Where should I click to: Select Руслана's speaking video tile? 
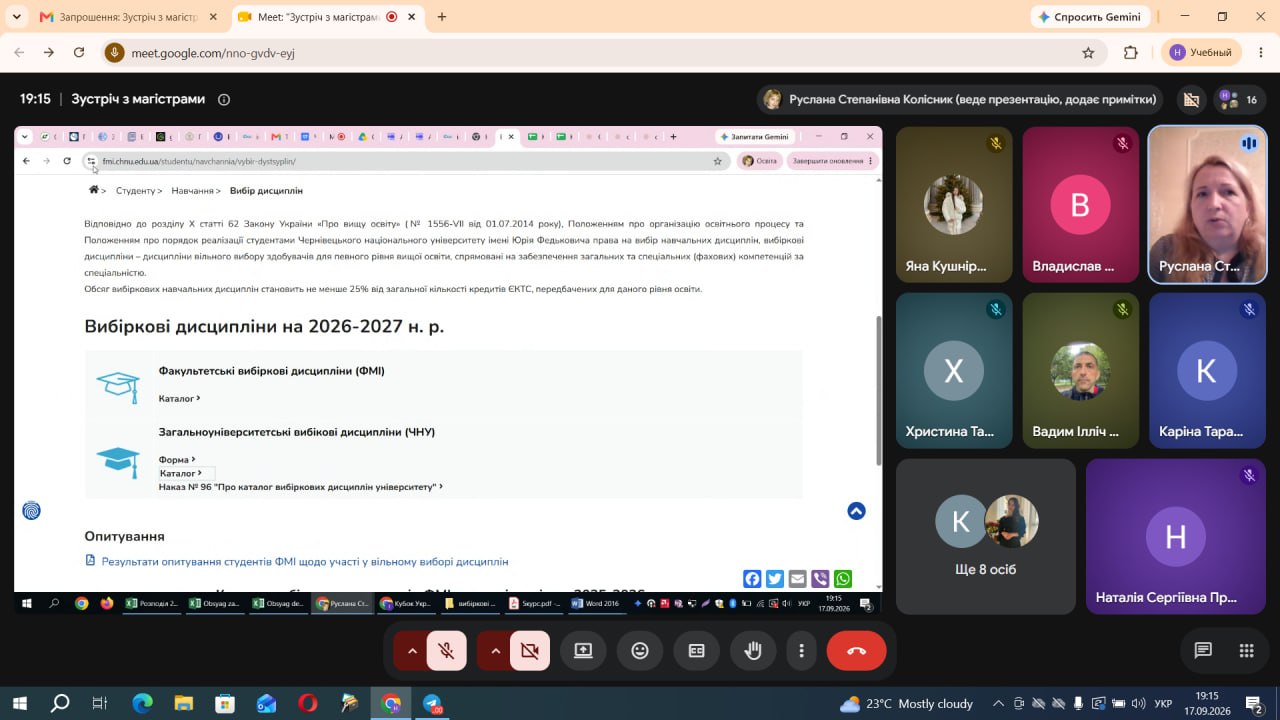[x=1207, y=204]
